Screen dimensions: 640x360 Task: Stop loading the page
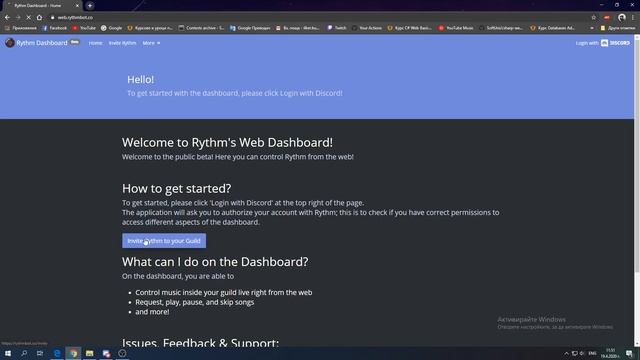(29, 18)
